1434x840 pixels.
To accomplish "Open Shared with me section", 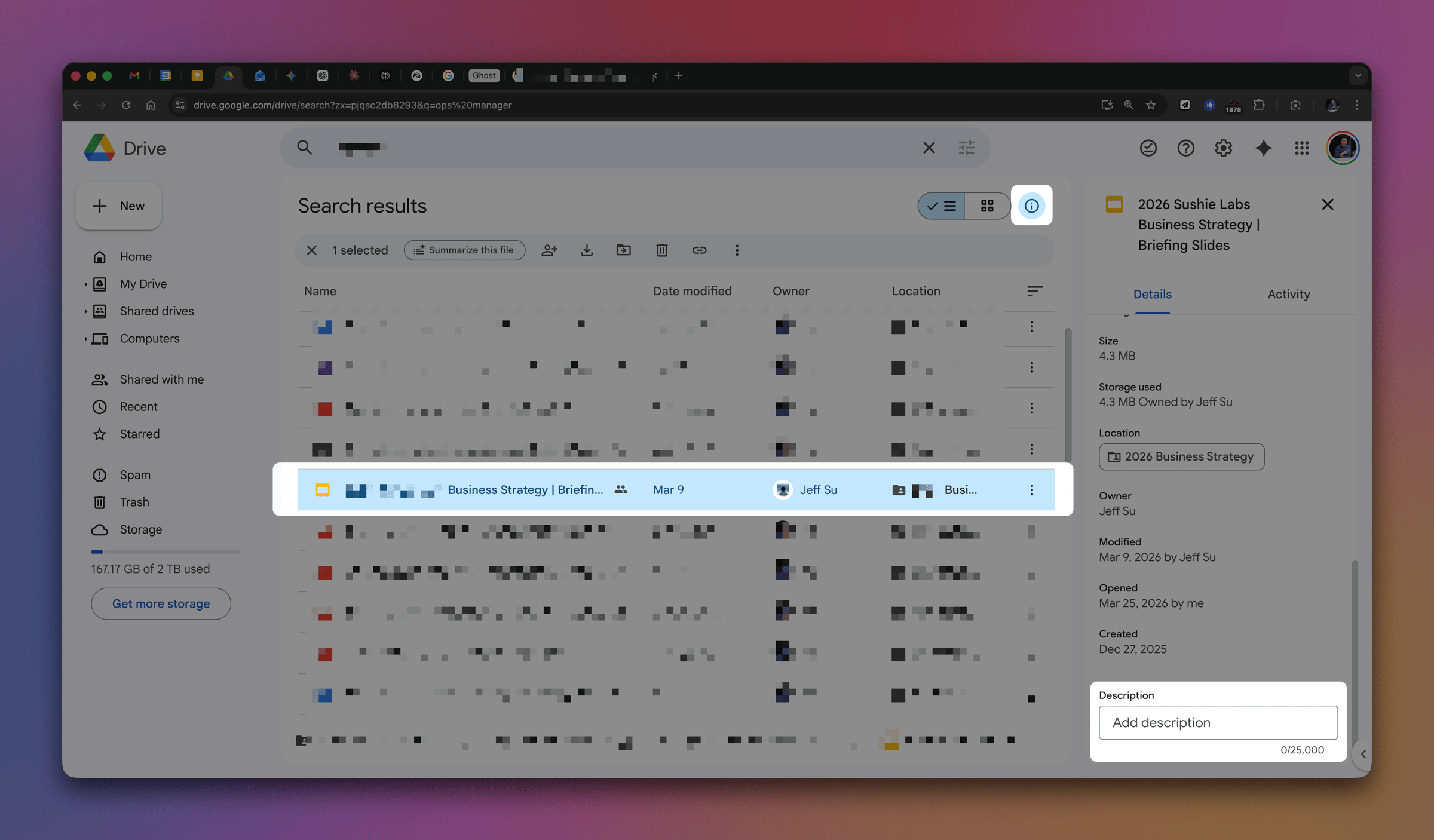I will [161, 379].
